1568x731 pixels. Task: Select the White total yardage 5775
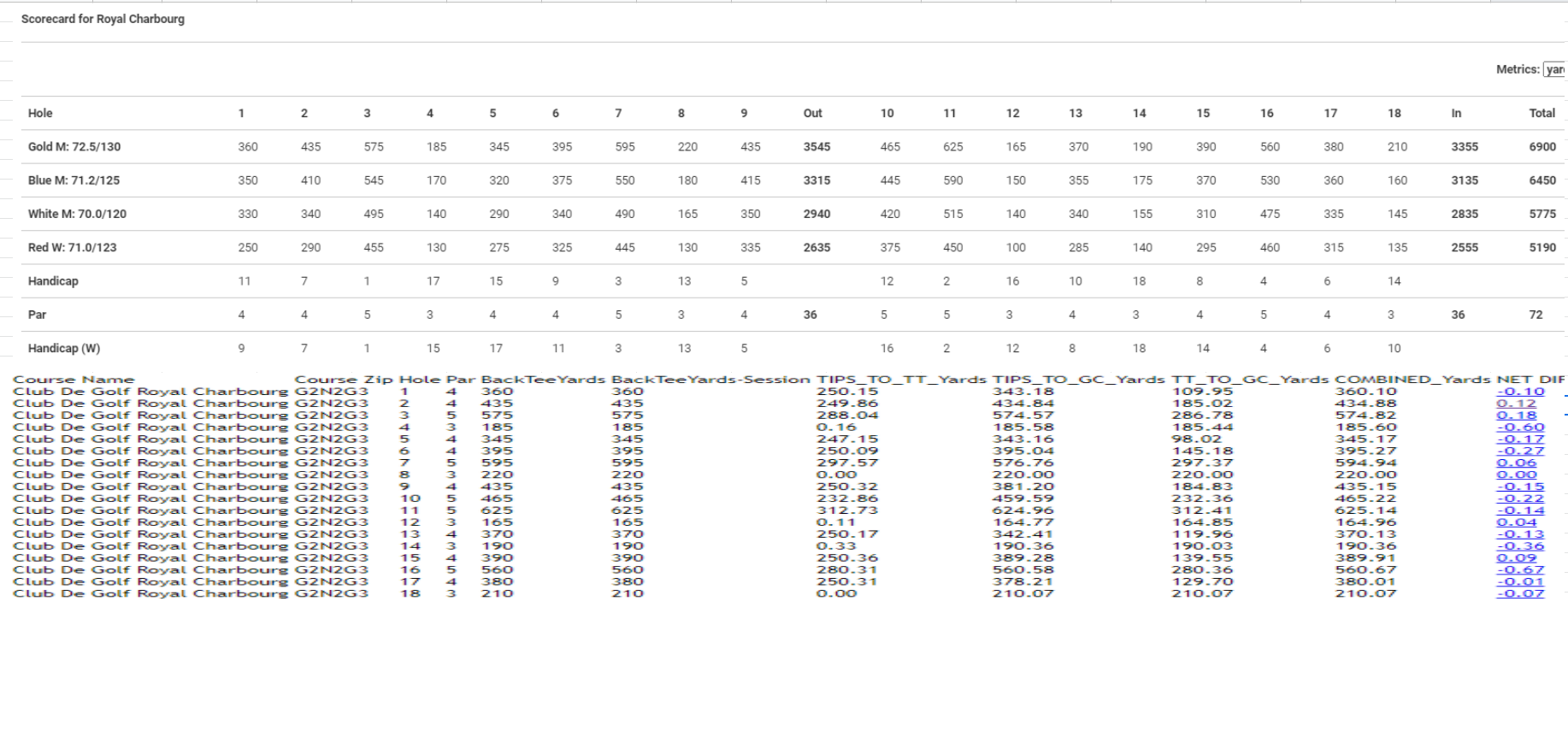point(1542,214)
